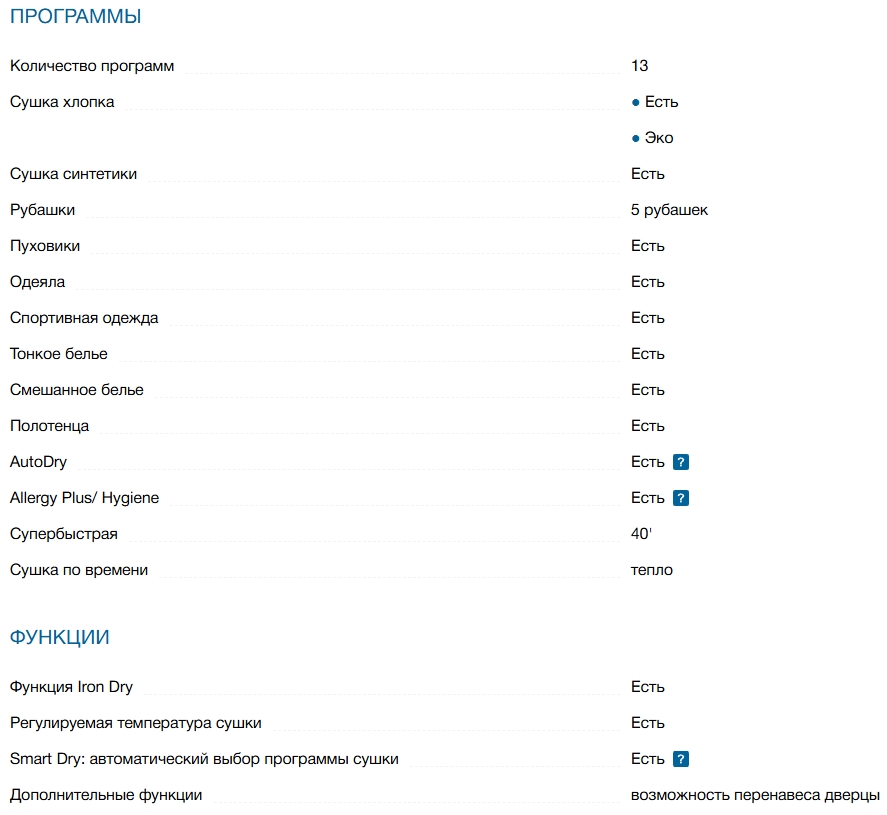Select the 'Спортивная одежда' label
Image resolution: width=887 pixels, height=815 pixels.
84,318
